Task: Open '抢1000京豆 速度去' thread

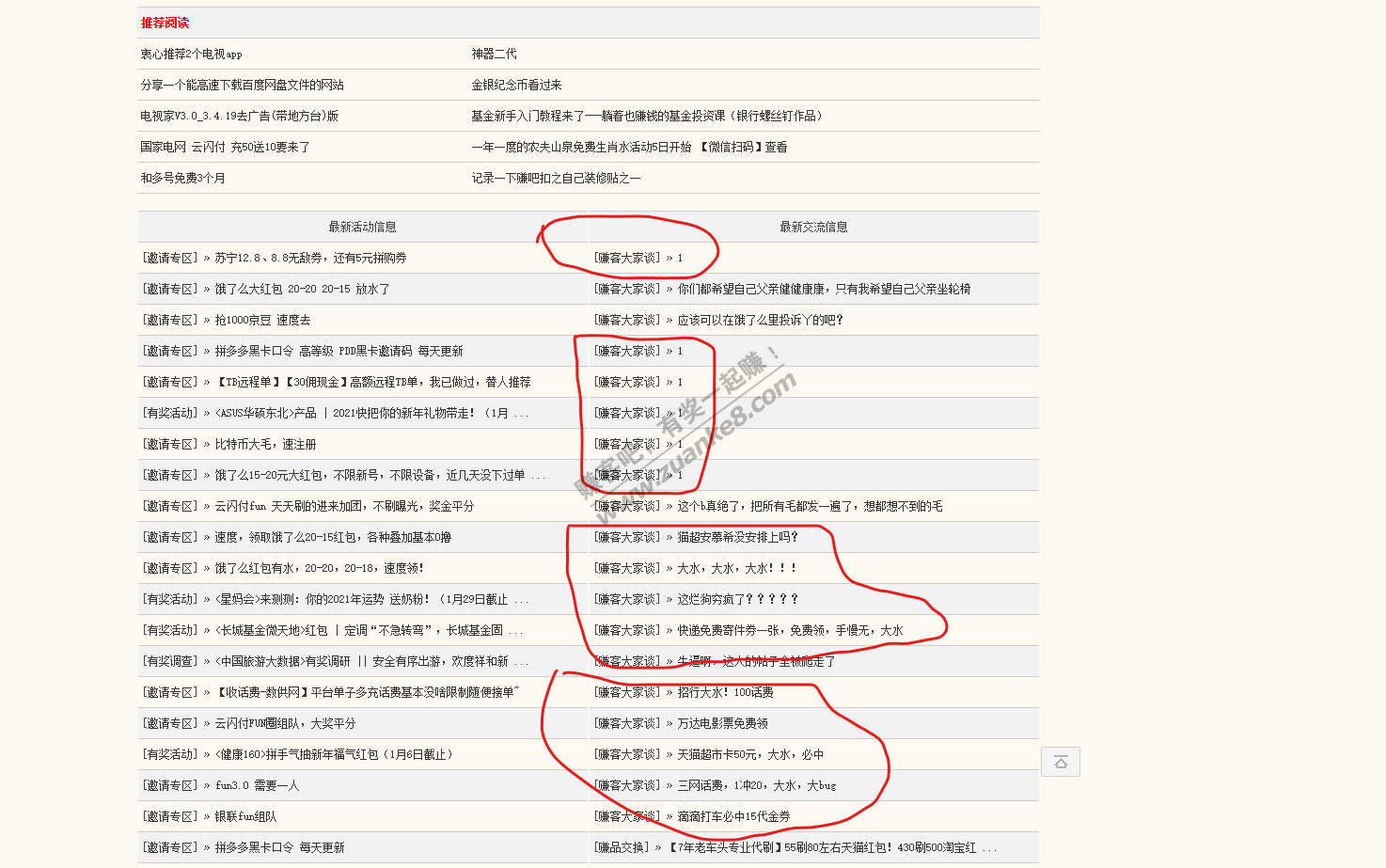Action: point(263,320)
